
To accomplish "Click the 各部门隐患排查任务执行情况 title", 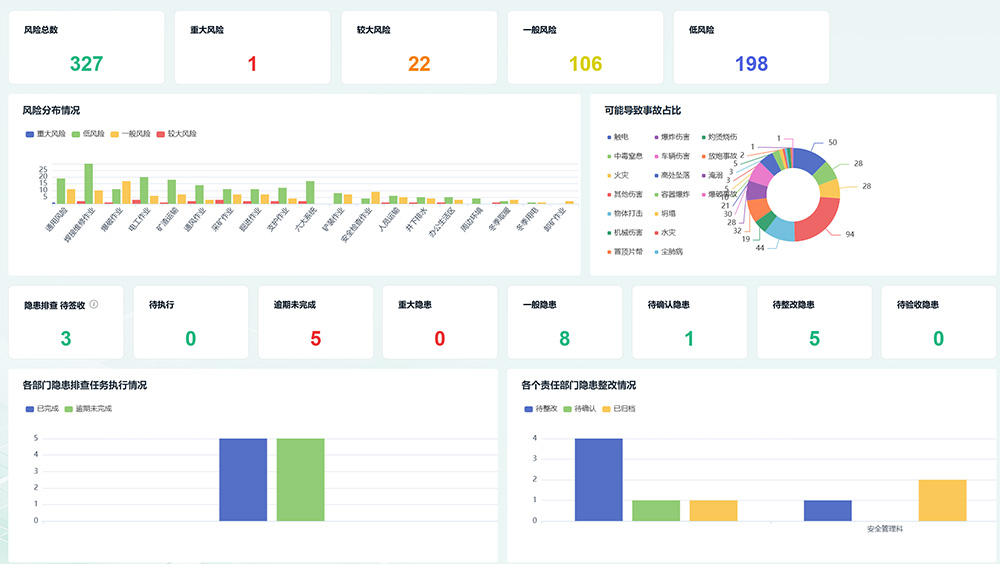I will [x=84, y=385].
